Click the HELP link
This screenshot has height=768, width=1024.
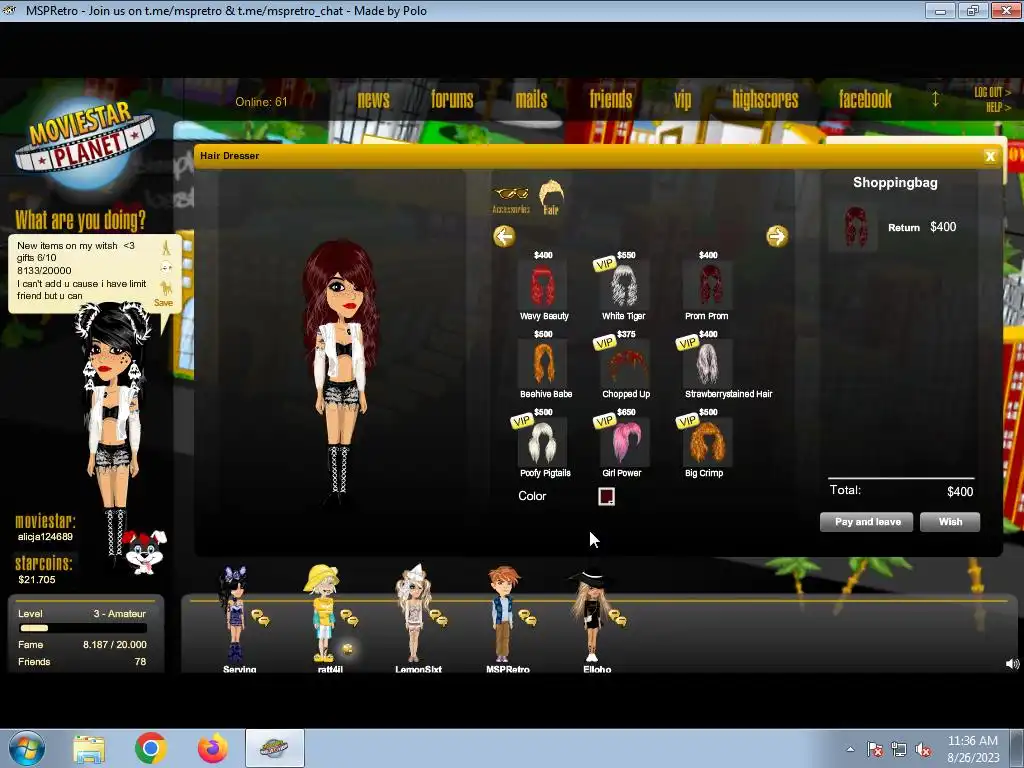click(x=998, y=107)
